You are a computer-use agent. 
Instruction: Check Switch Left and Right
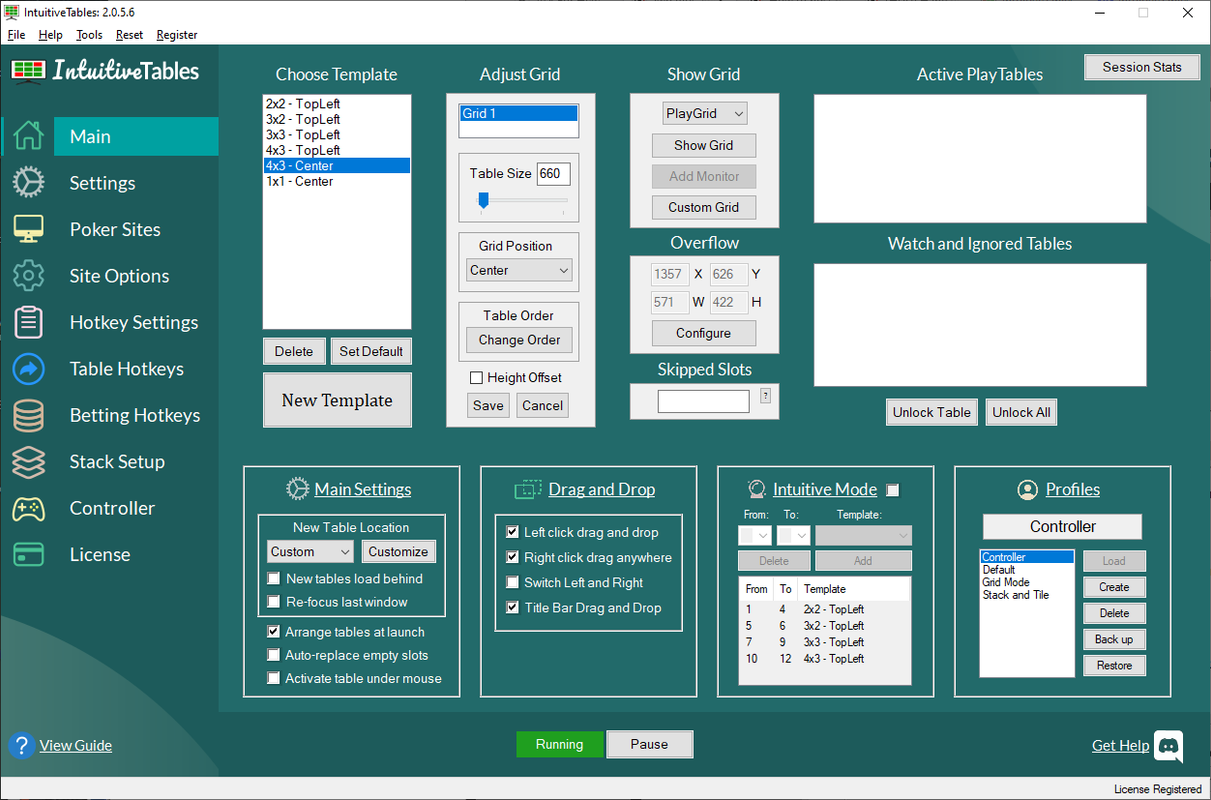[x=513, y=582]
